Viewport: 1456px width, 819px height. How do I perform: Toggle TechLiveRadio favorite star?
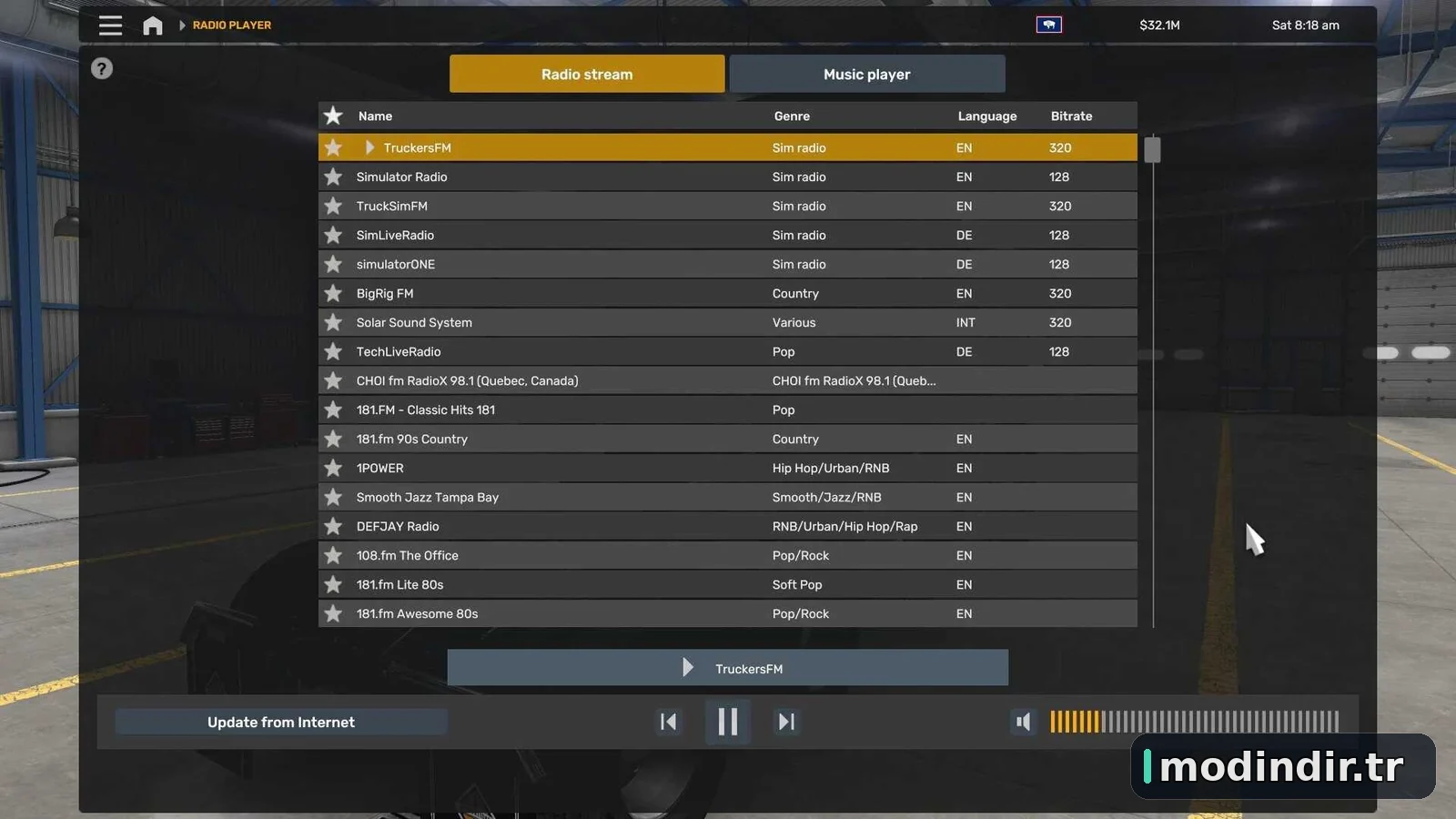pos(333,351)
